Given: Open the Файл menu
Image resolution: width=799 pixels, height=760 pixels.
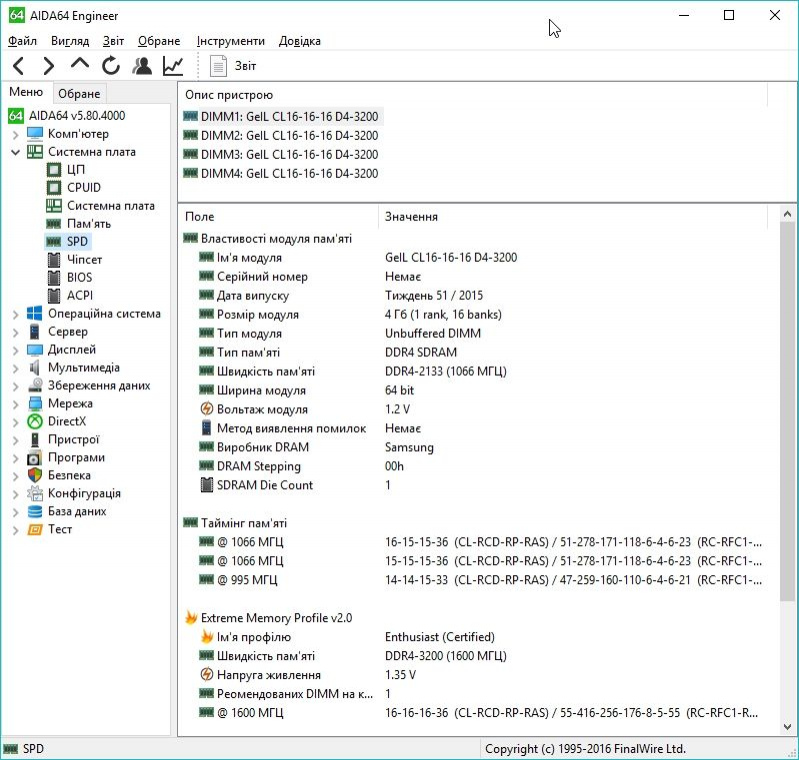Looking at the screenshot, I should pyautogui.click(x=22, y=41).
